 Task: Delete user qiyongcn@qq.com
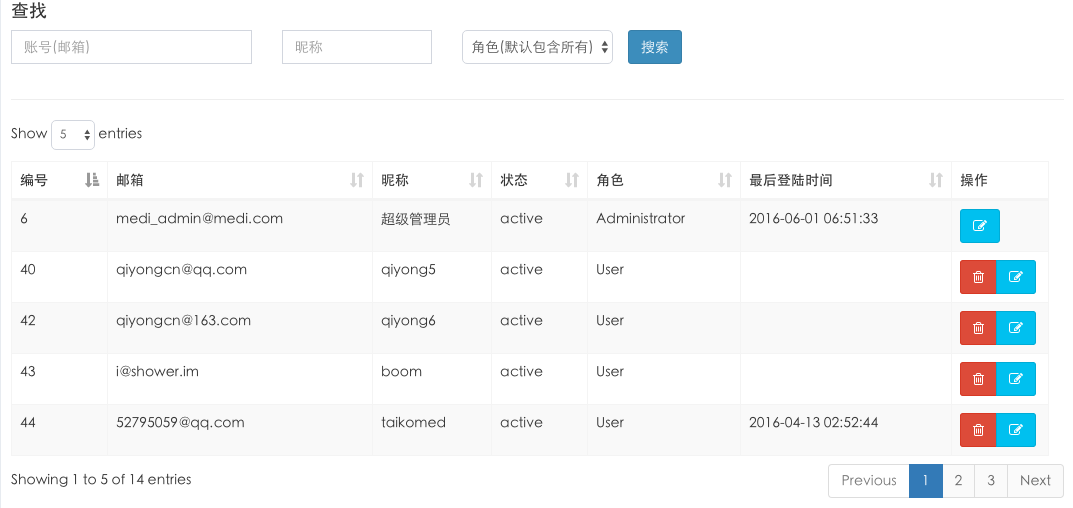[x=978, y=277]
